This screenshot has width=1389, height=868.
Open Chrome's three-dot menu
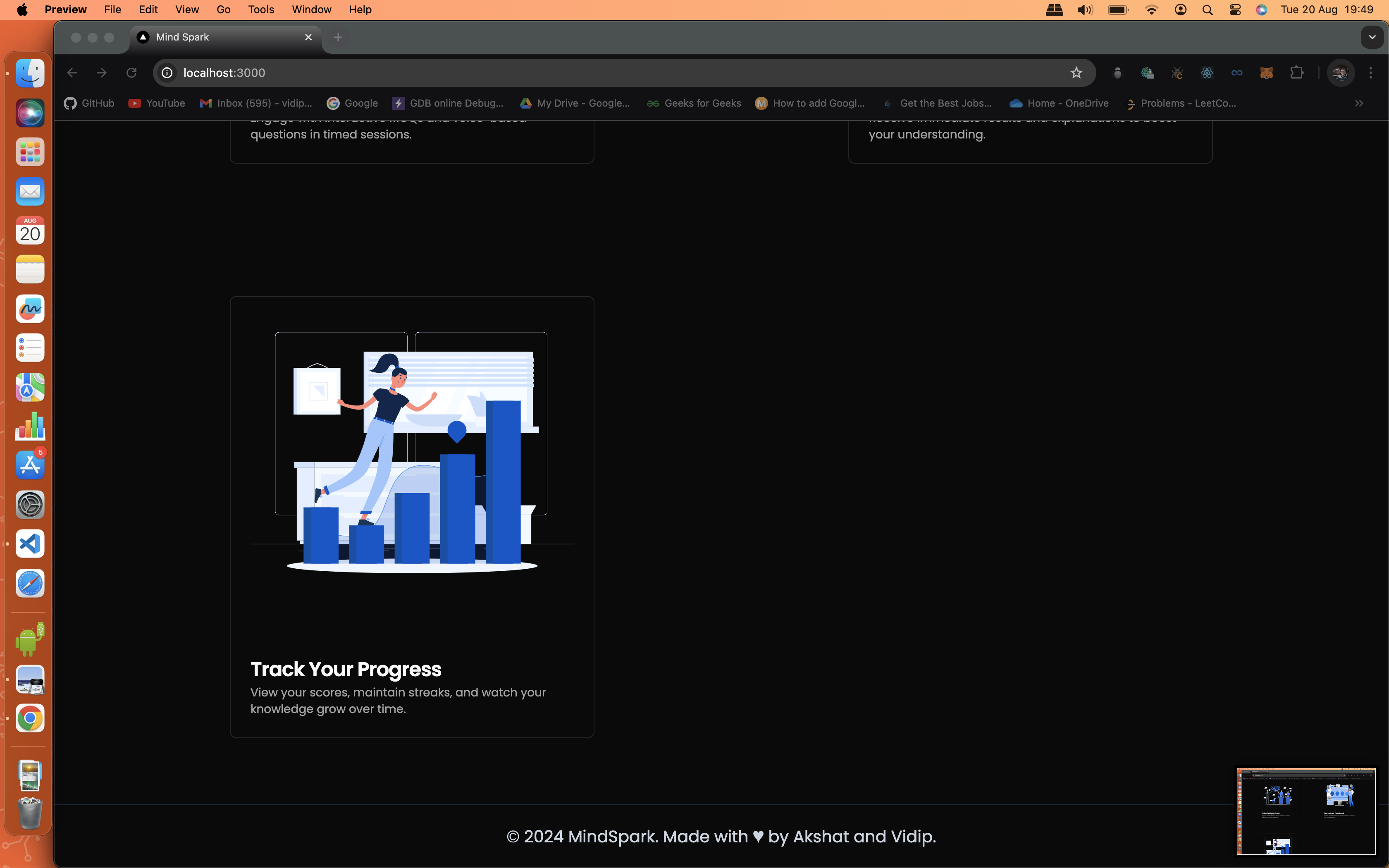point(1371,73)
